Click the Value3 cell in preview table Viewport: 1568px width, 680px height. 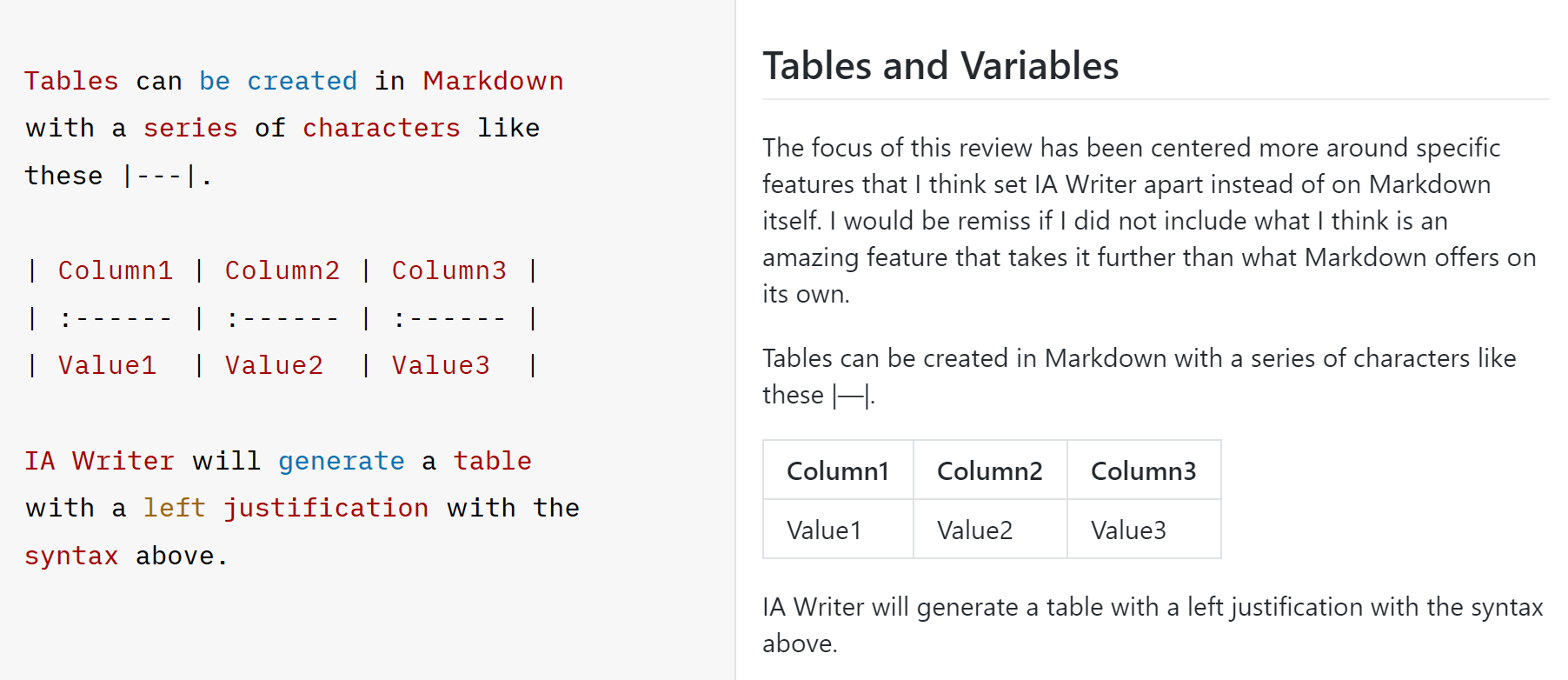pos(1144,530)
